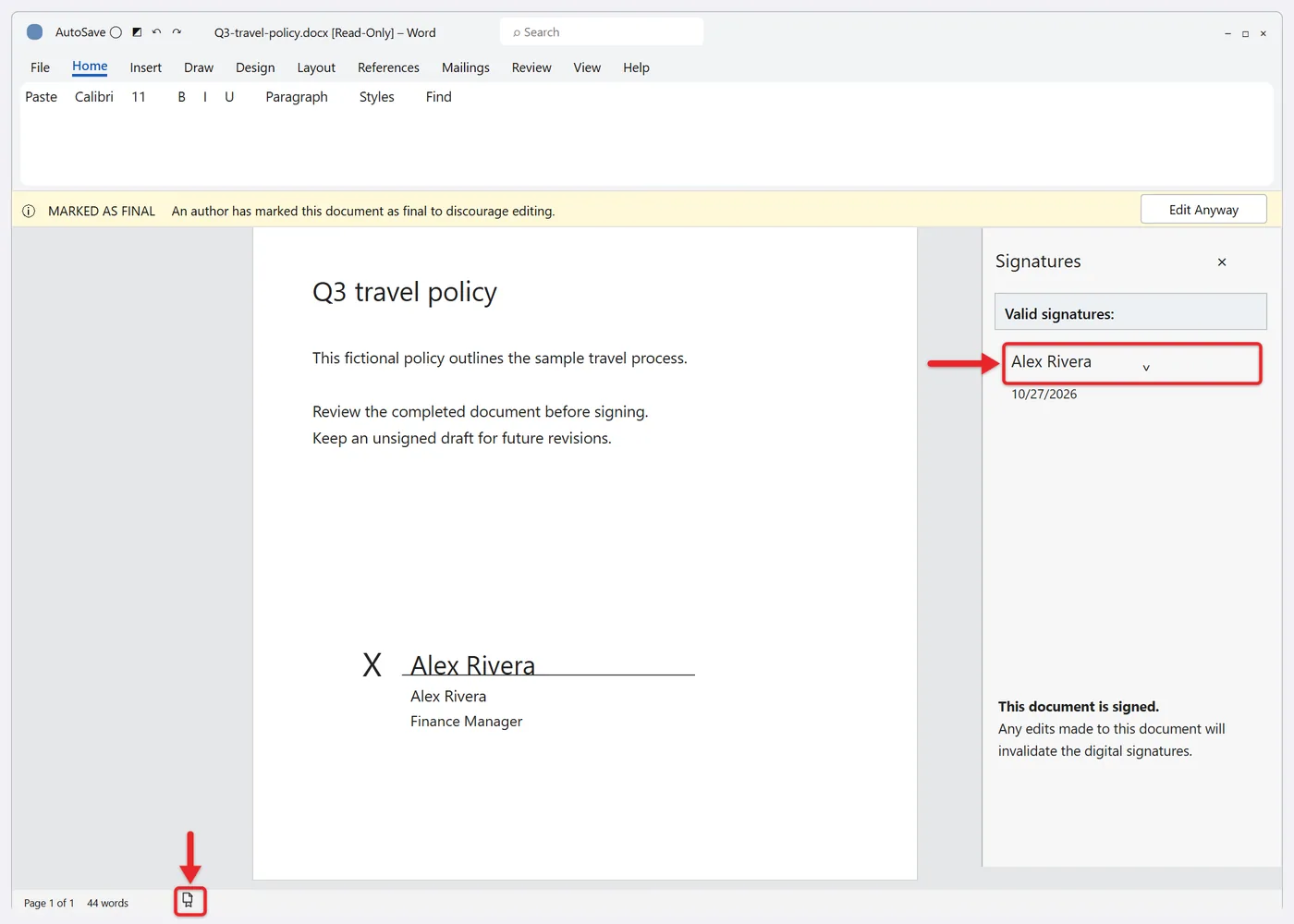Open the Mailings tab
The image size is (1294, 924).
pyautogui.click(x=466, y=67)
